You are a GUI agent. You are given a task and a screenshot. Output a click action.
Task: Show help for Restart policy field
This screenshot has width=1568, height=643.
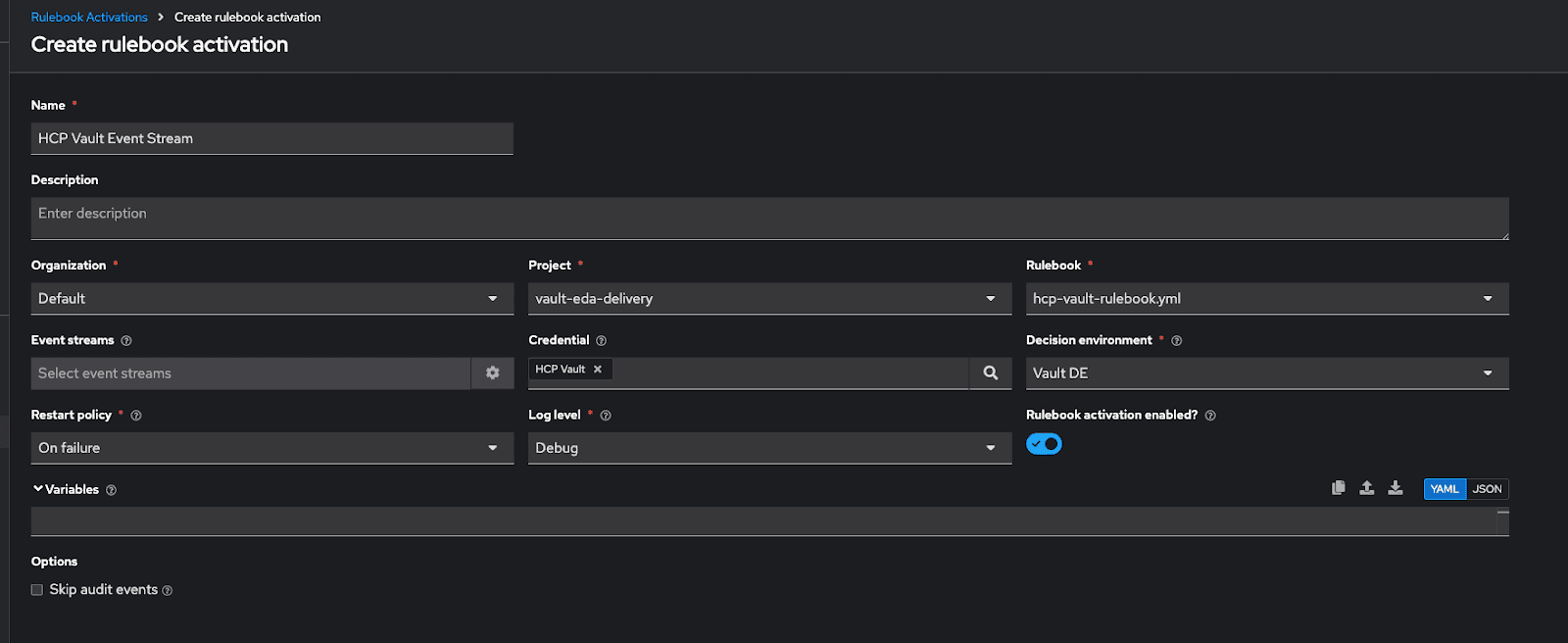(136, 416)
